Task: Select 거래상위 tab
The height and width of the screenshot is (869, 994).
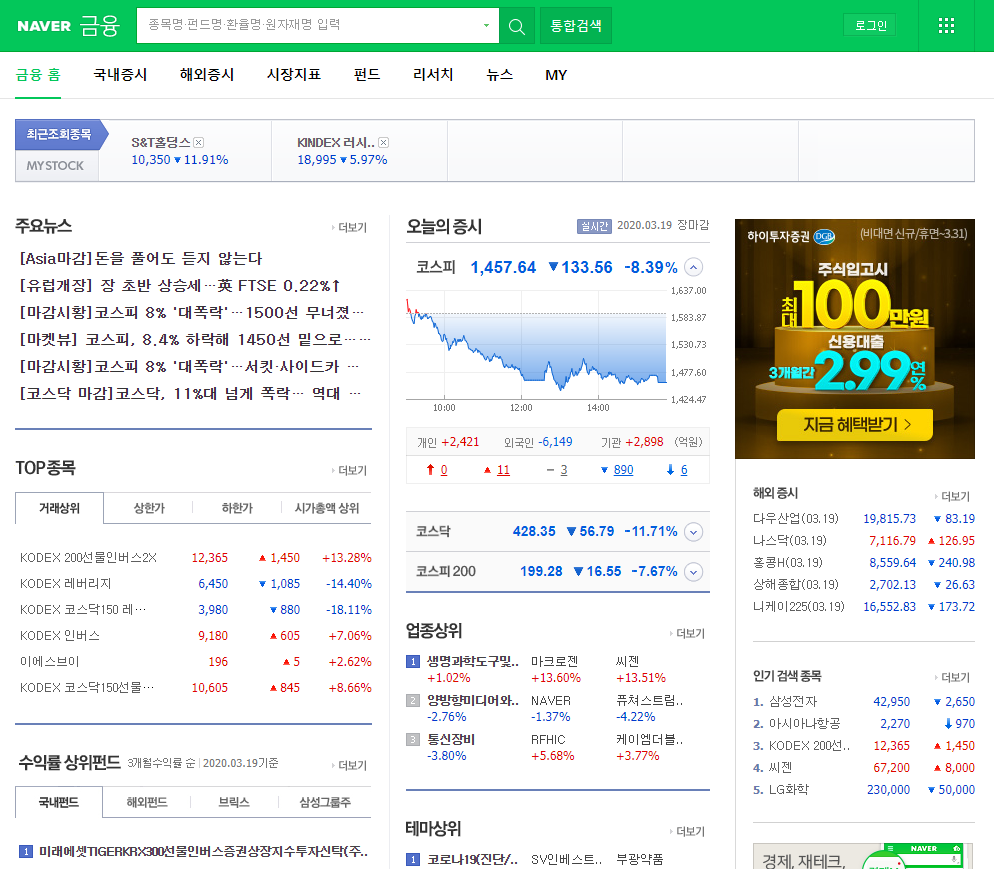Action: (x=59, y=508)
